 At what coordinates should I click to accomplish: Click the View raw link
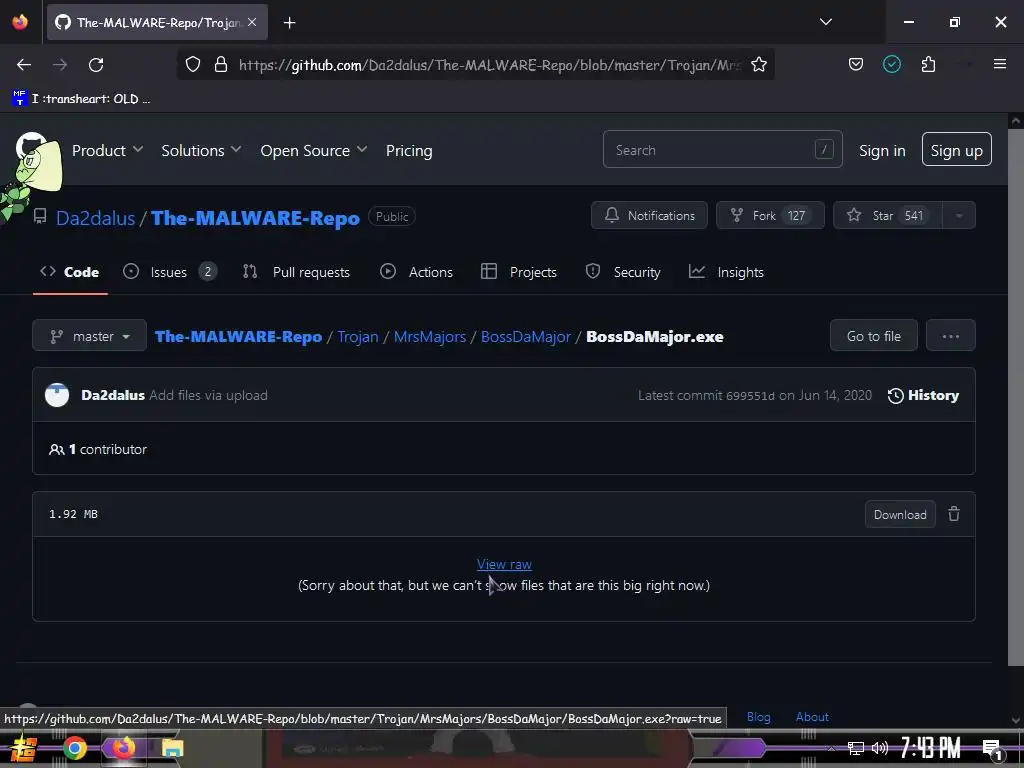[504, 564]
